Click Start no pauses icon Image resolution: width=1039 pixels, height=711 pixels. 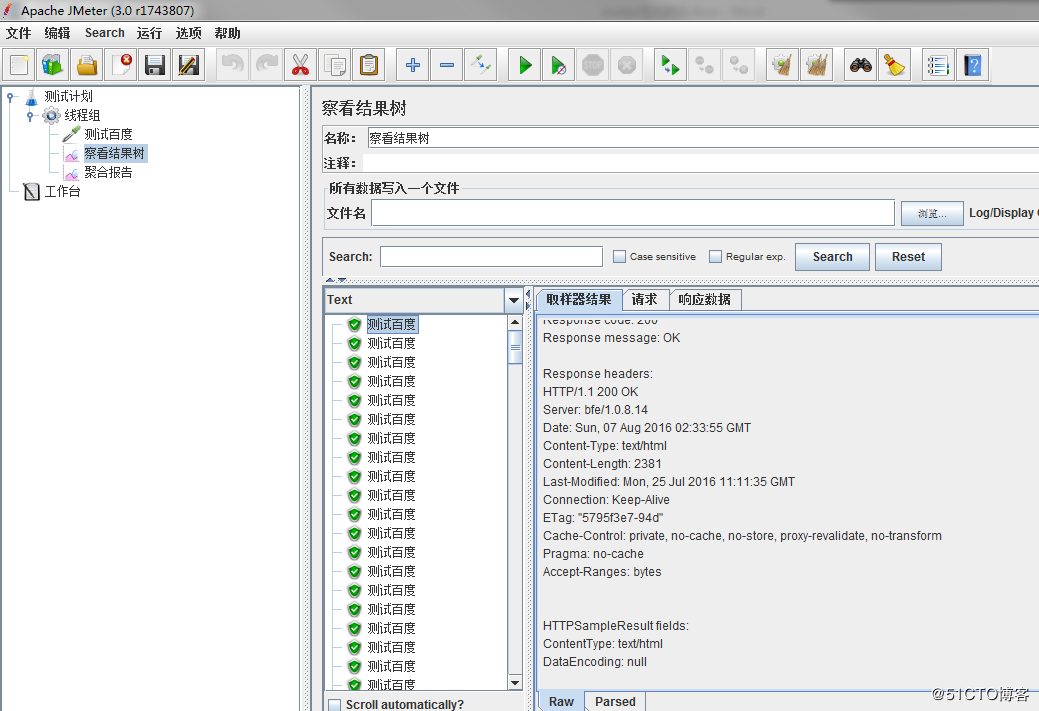(x=559, y=65)
